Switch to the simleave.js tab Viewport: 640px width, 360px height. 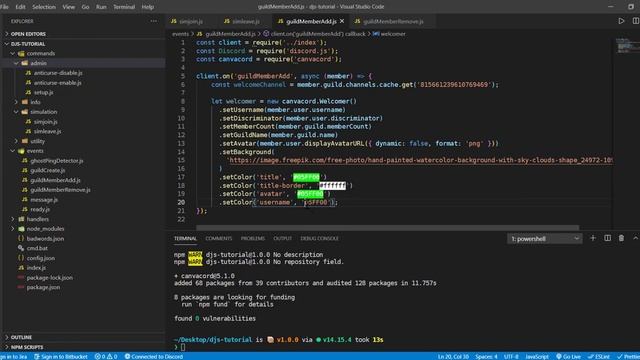pos(246,21)
